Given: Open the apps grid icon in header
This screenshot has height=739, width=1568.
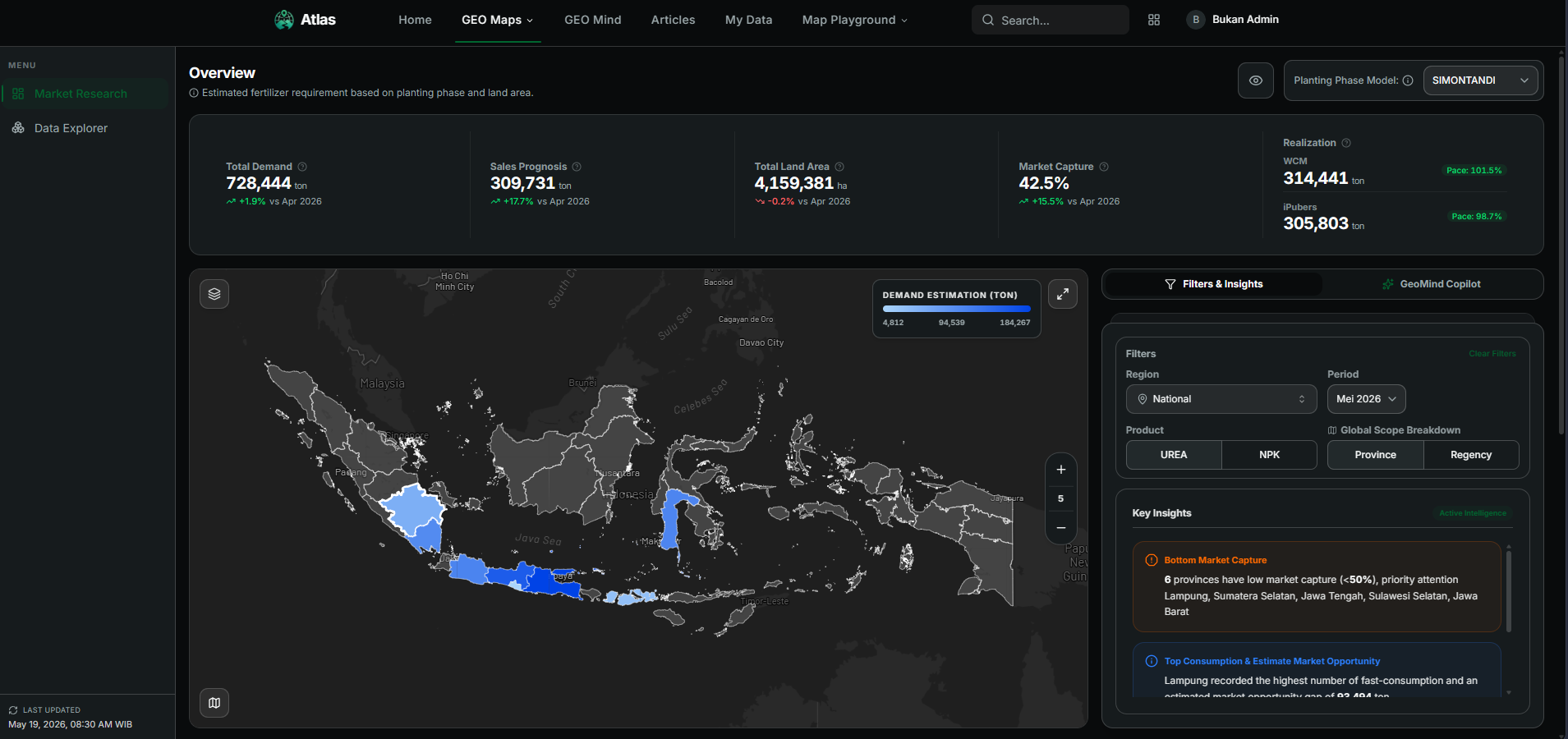Looking at the screenshot, I should coord(1154,20).
